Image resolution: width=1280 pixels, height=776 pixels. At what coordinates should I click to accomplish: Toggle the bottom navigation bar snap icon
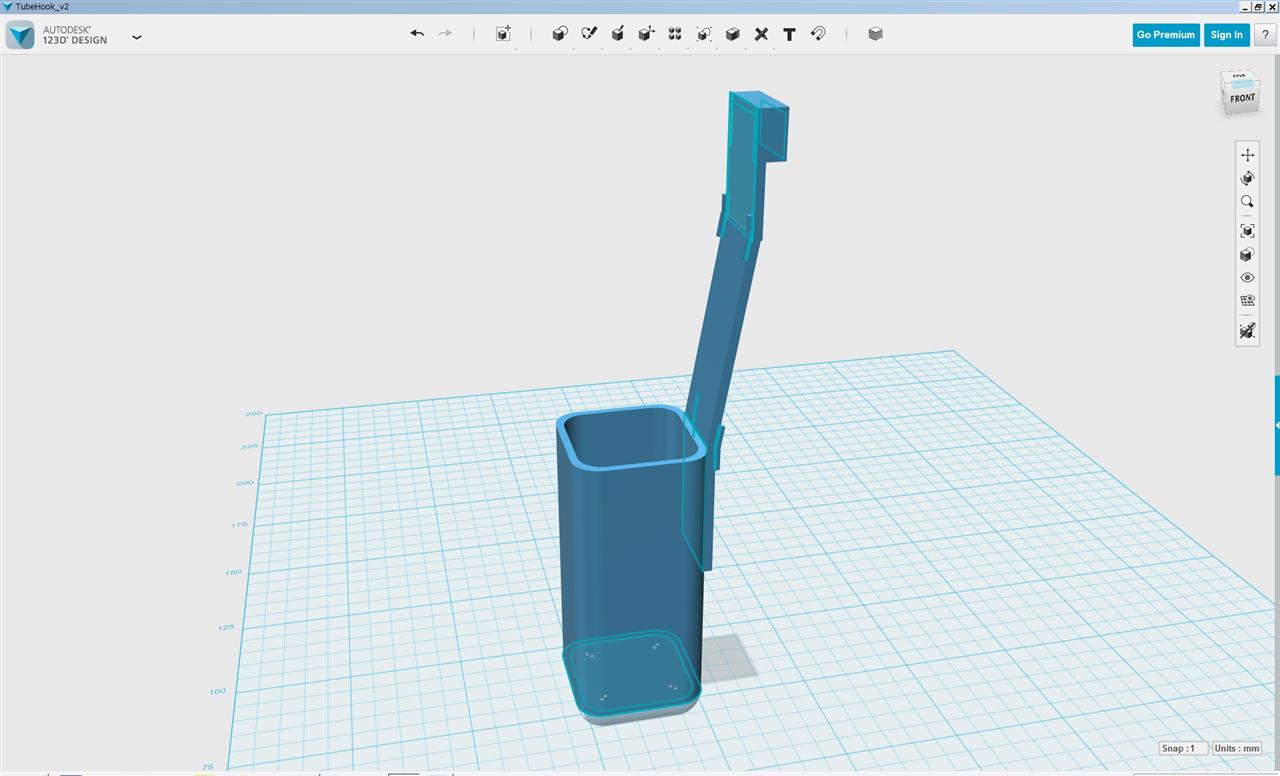tap(1247, 330)
